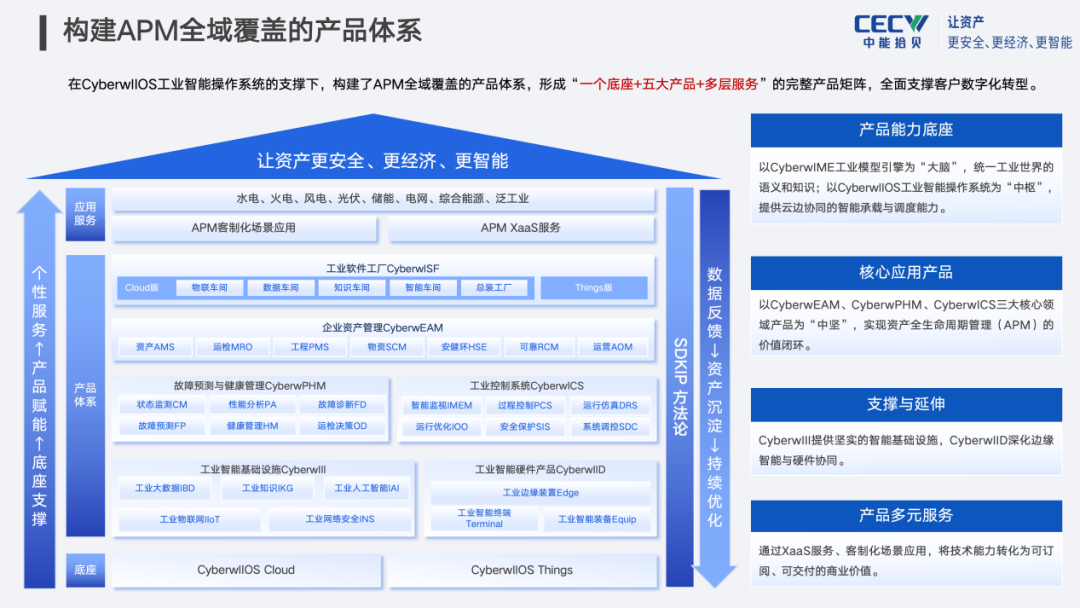Click the 智能监视IMEM box
Image resolution: width=1080 pixels, height=608 pixels.
pos(442,406)
